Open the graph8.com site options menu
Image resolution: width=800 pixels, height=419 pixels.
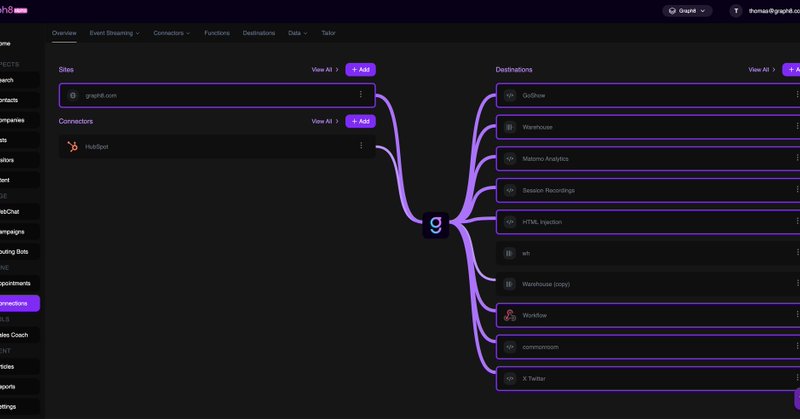point(361,94)
